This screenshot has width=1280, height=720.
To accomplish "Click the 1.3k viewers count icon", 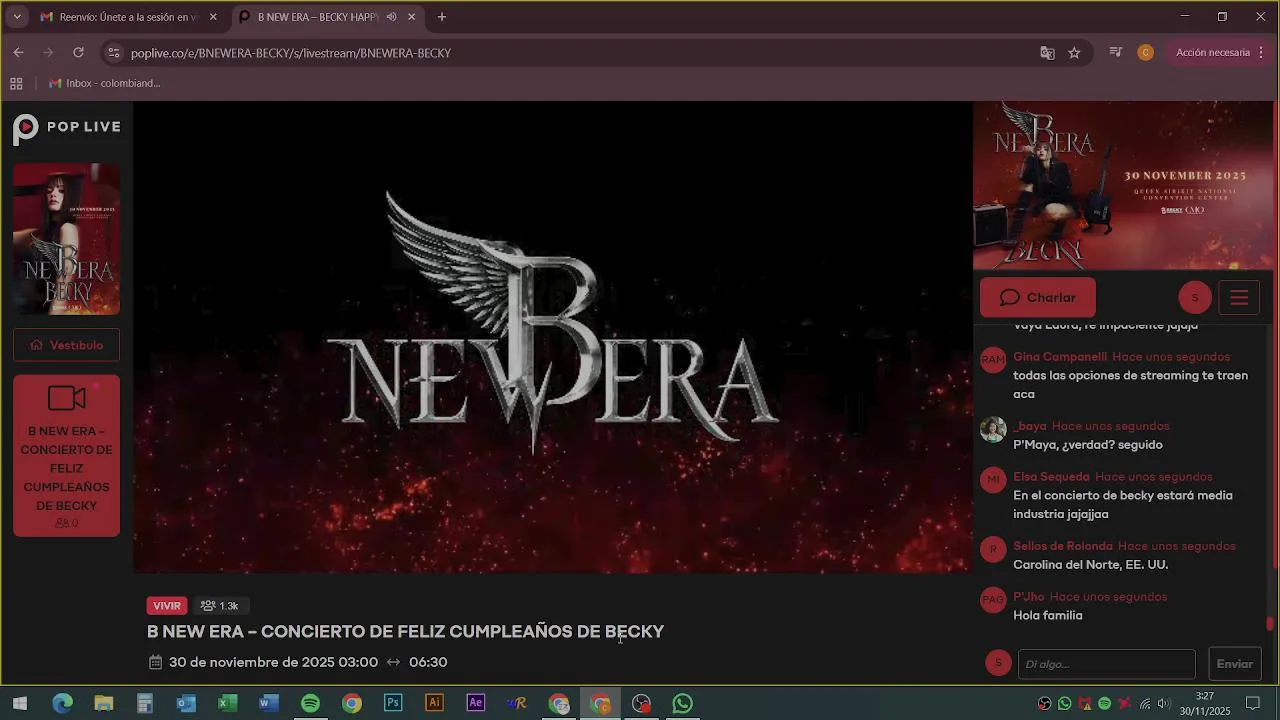I will [208, 606].
